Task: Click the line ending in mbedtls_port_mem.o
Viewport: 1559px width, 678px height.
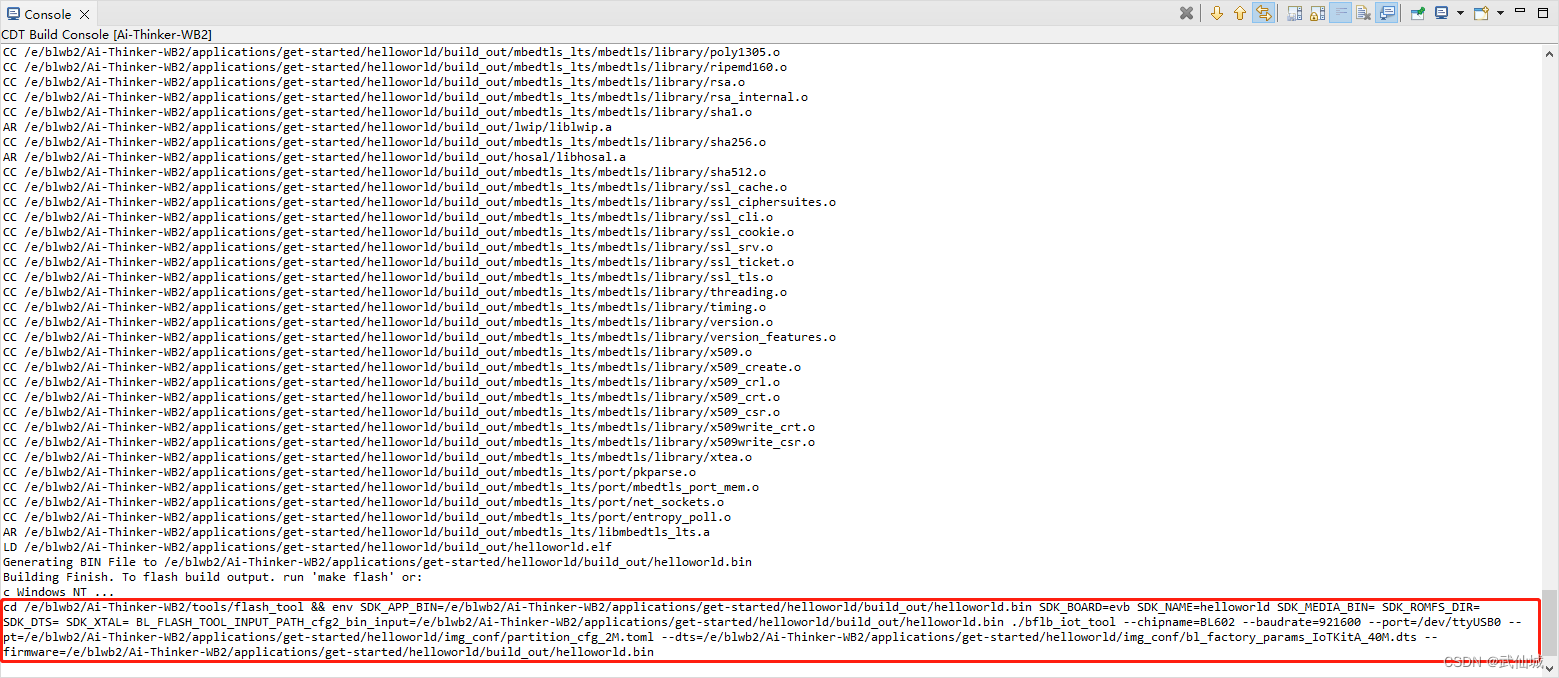Action: pos(380,487)
